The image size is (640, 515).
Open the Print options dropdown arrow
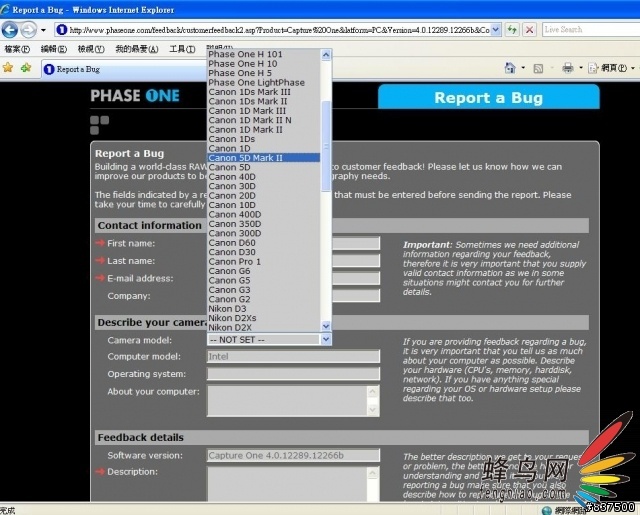[x=580, y=68]
